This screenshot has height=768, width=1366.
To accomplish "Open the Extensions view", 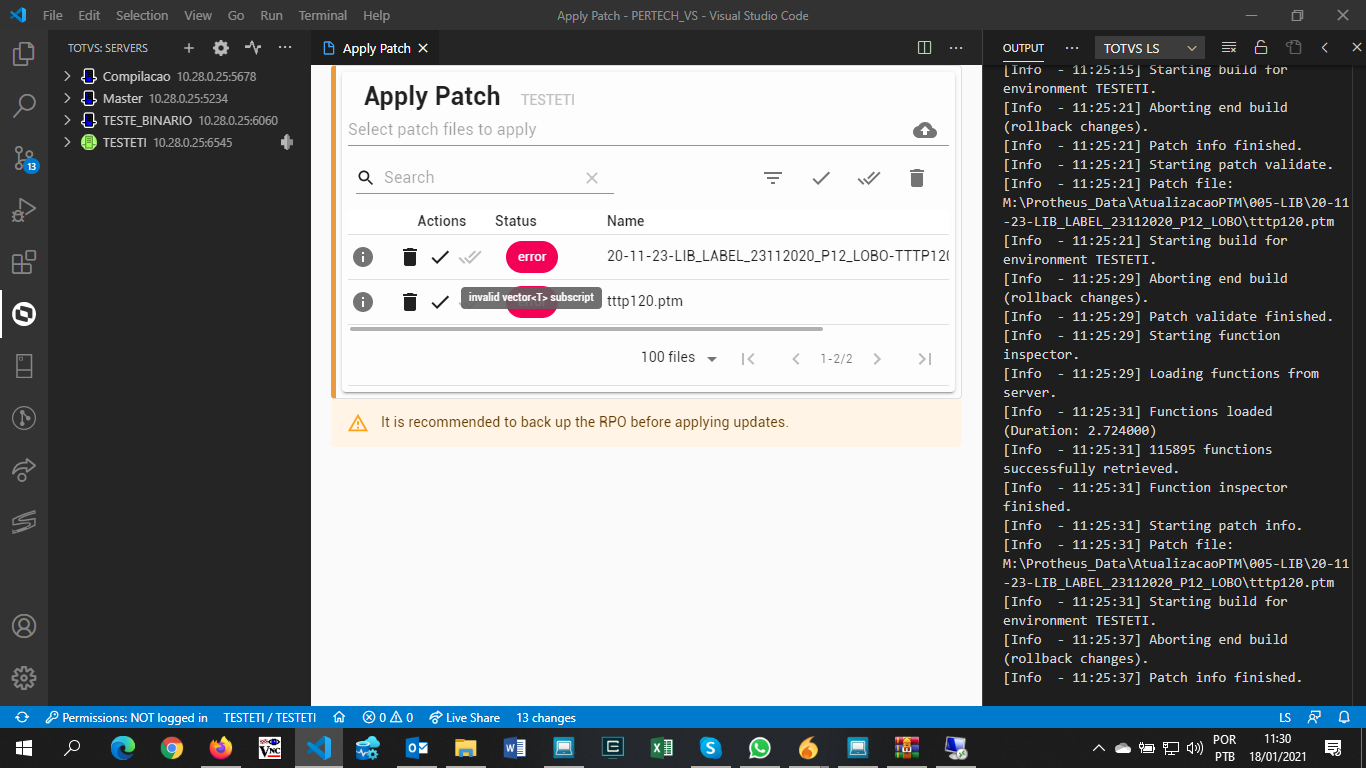I will [24, 262].
